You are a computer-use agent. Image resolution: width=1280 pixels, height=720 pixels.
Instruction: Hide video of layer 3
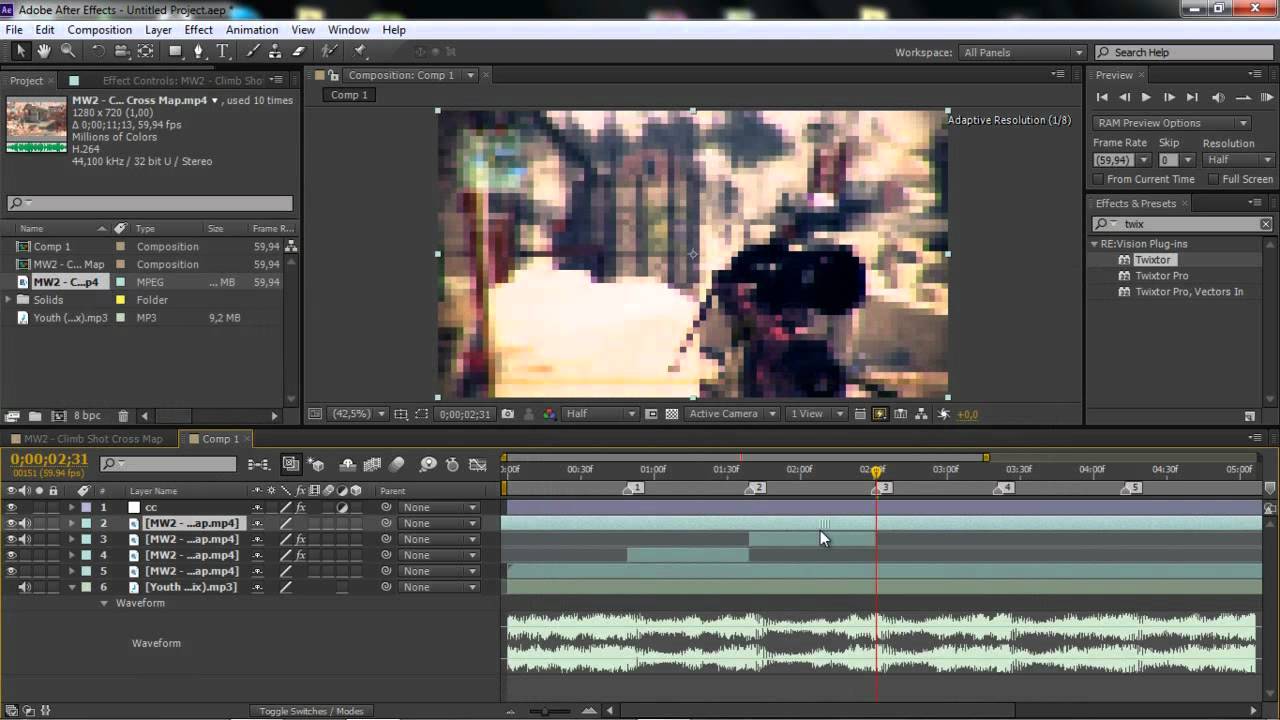click(x=12, y=539)
